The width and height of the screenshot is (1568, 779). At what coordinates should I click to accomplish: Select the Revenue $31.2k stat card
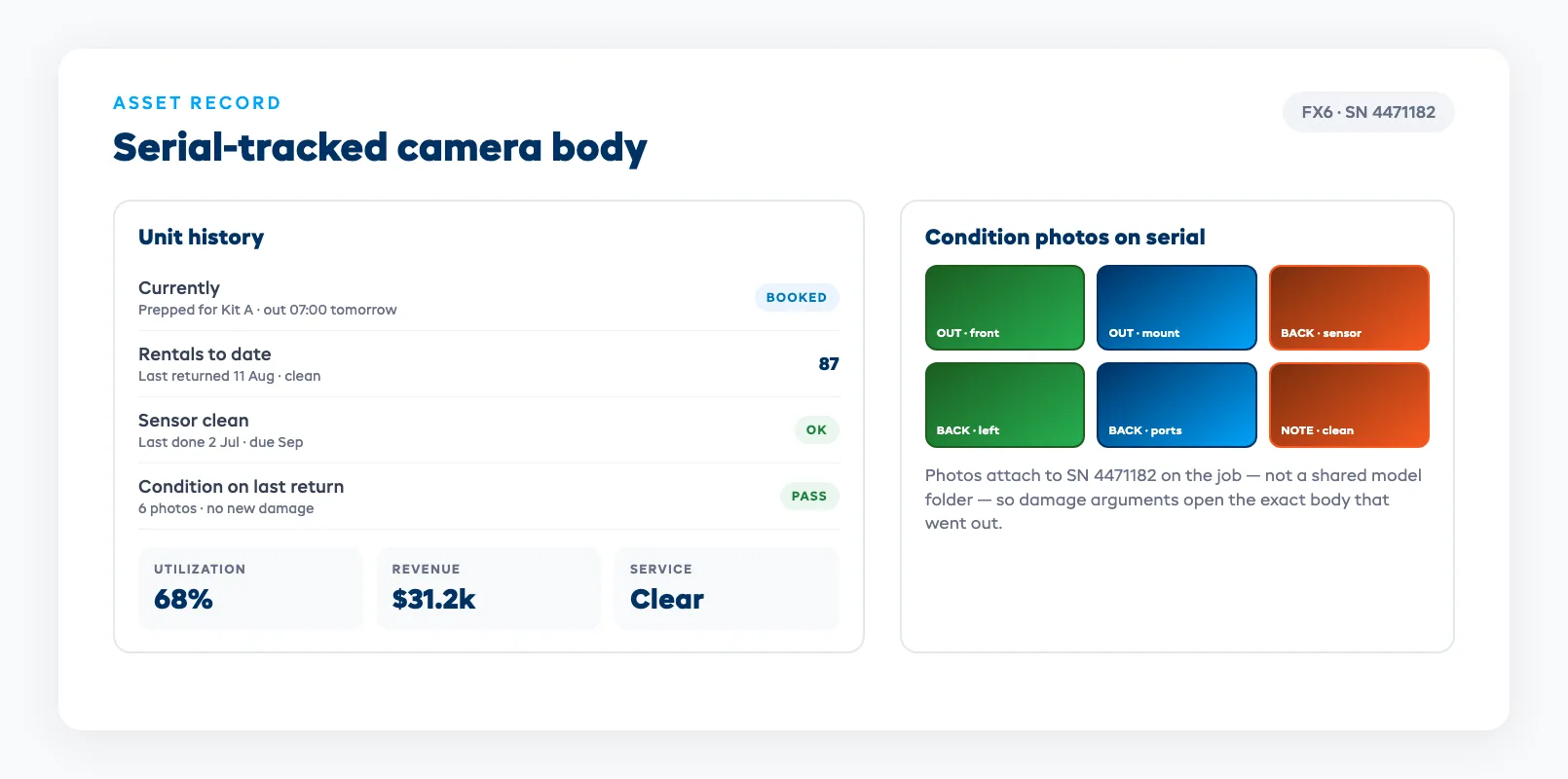(x=489, y=588)
